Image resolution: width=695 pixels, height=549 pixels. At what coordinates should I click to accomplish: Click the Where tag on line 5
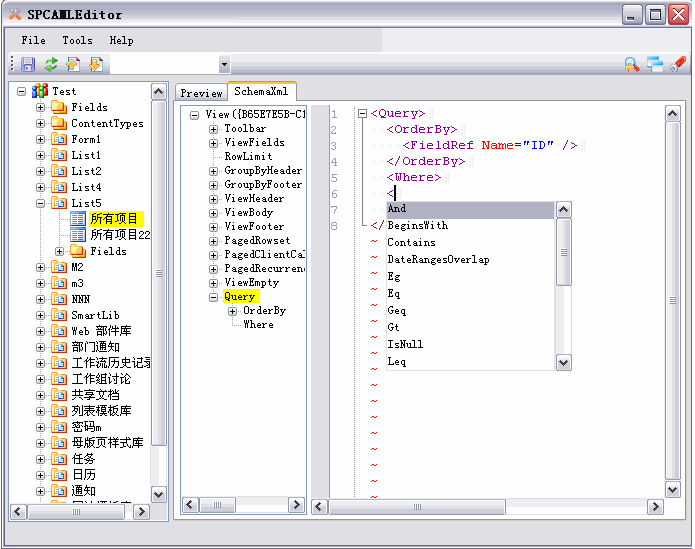414,177
